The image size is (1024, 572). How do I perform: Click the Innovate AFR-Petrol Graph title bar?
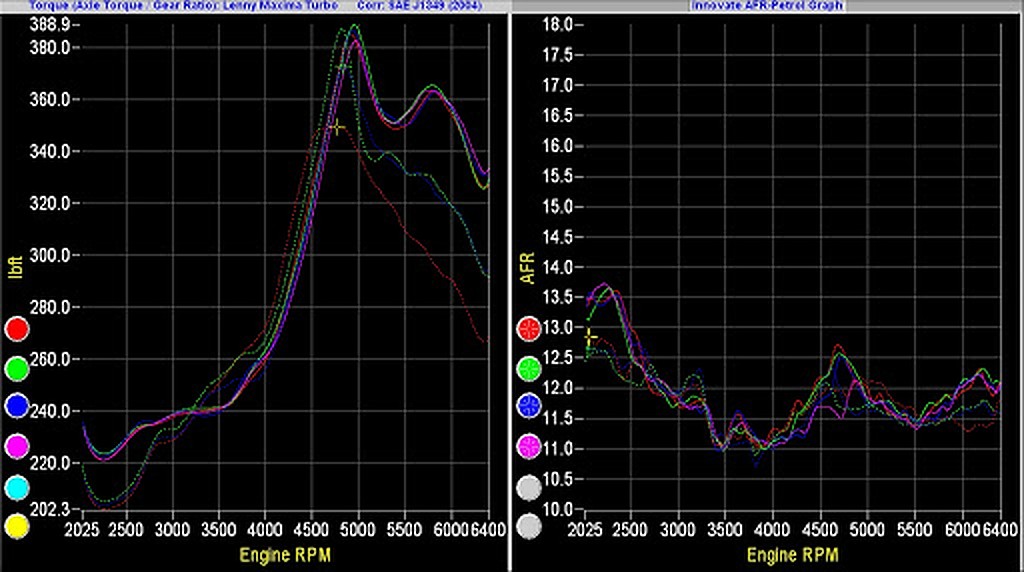(767, 5)
